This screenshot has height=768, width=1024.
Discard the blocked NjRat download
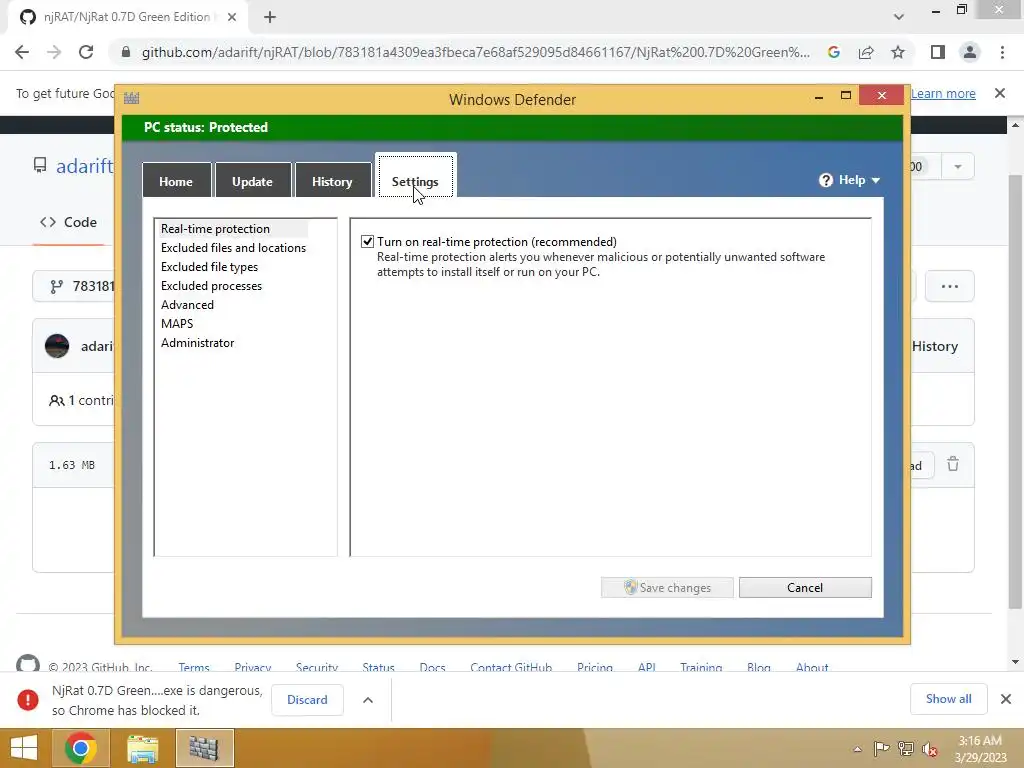pos(307,699)
